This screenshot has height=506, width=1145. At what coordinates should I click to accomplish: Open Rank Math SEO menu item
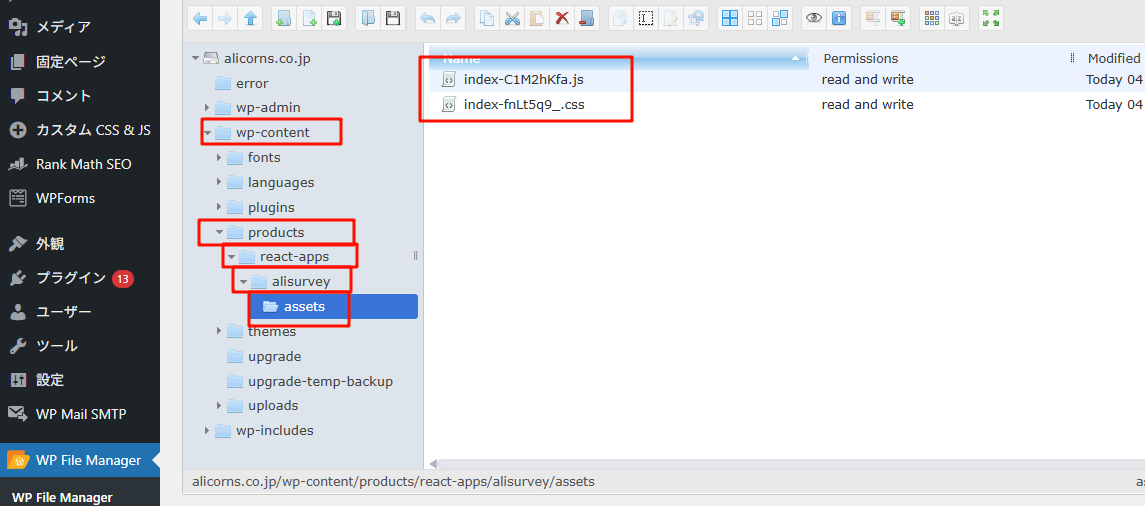click(83, 164)
